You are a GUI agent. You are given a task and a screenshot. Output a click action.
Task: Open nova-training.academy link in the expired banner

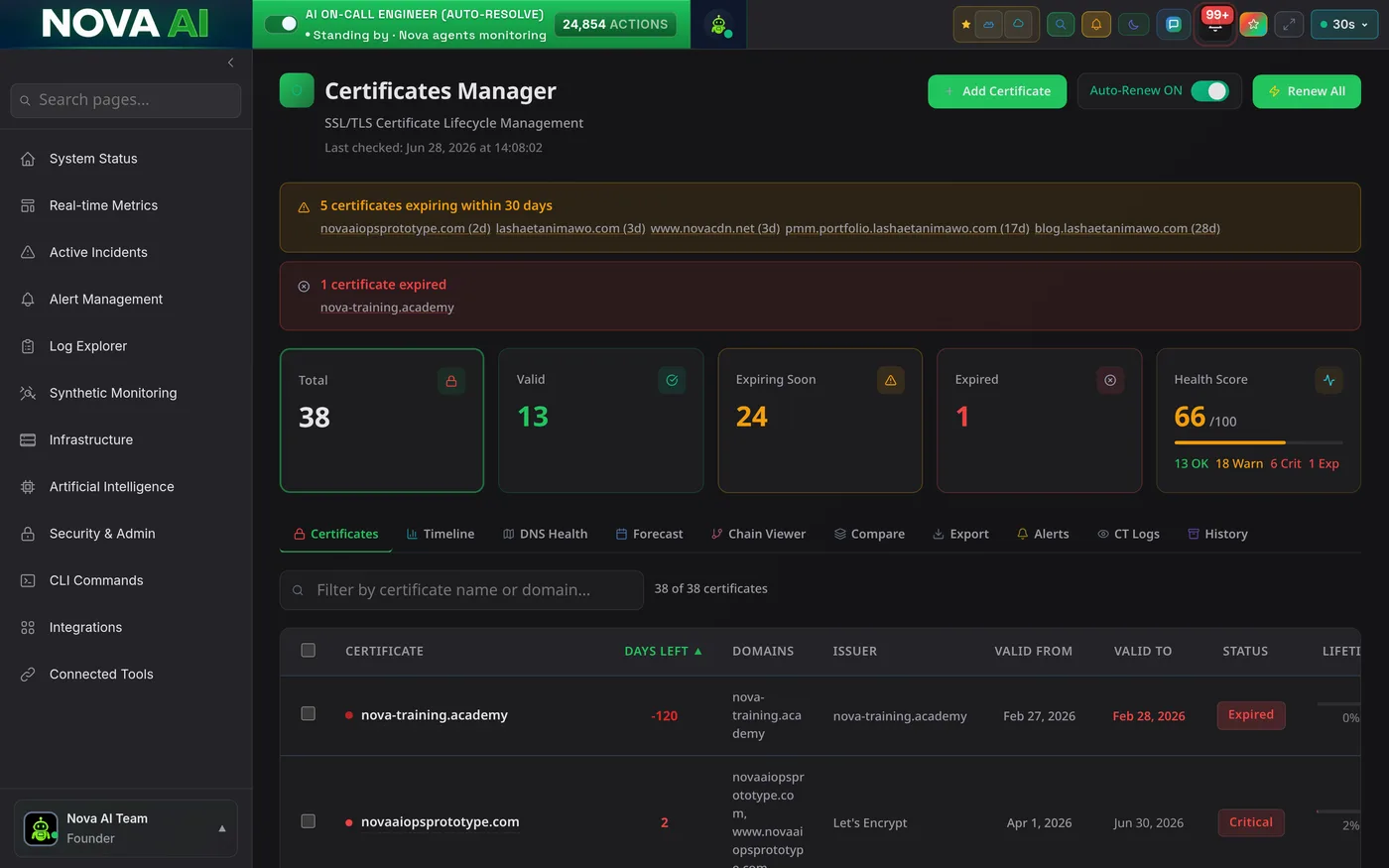(x=387, y=308)
